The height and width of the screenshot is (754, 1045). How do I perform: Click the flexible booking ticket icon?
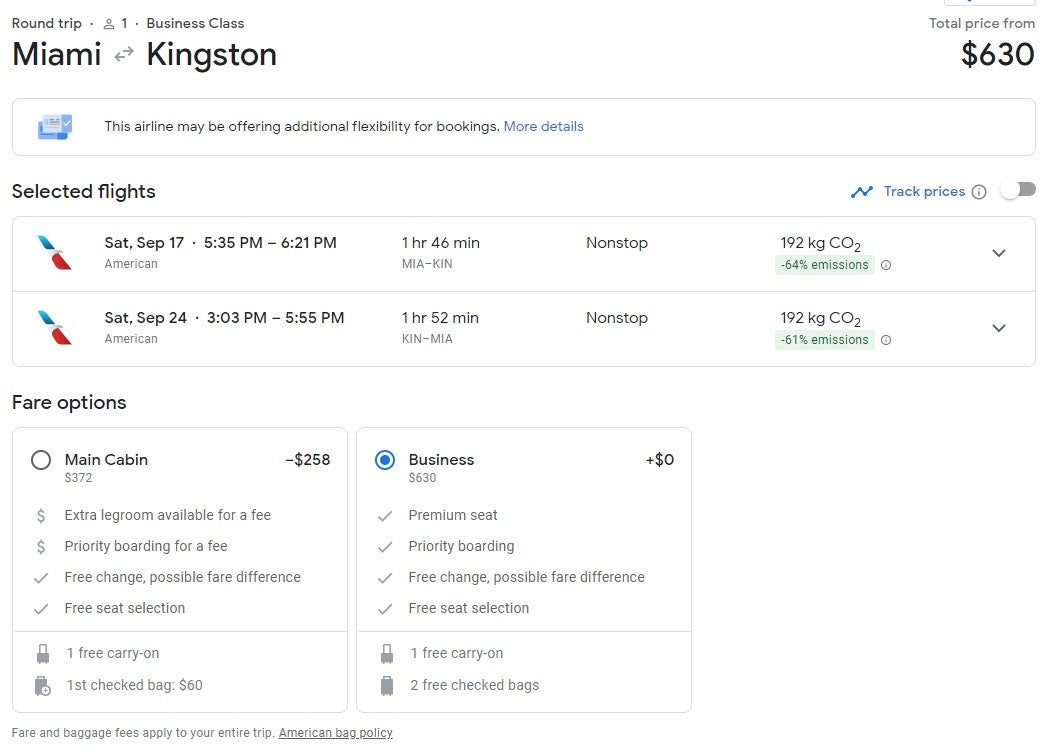[x=55, y=127]
